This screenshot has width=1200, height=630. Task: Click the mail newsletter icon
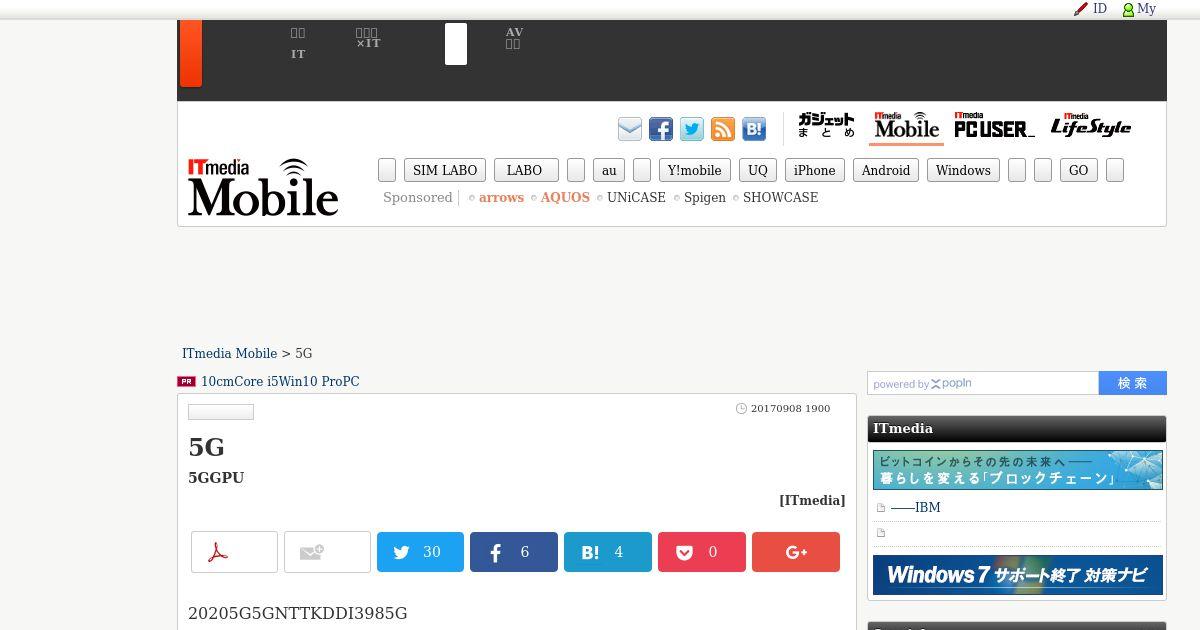point(630,129)
